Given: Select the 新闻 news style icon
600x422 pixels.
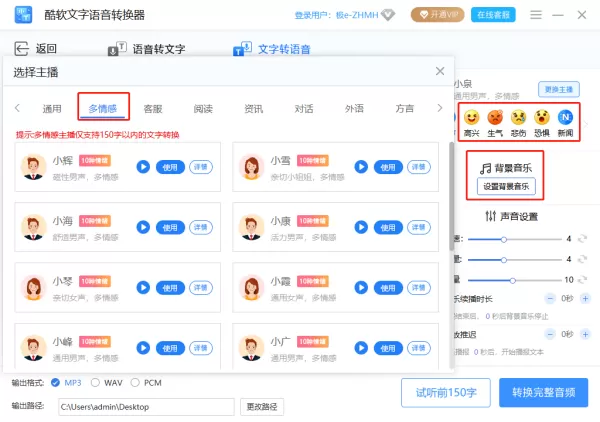Looking at the screenshot, I should tap(565, 117).
